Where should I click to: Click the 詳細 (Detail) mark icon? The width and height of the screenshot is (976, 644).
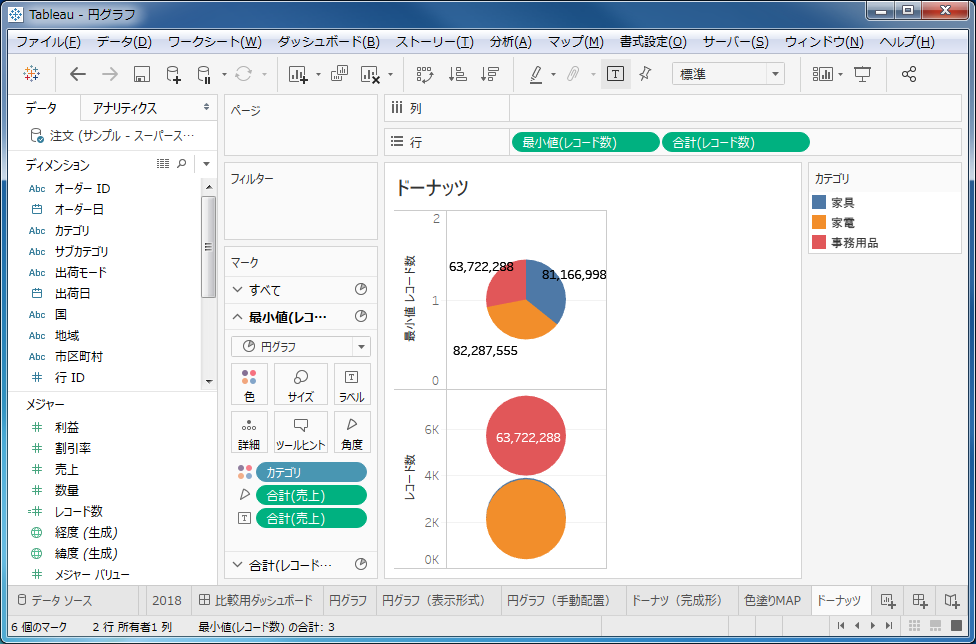[248, 432]
